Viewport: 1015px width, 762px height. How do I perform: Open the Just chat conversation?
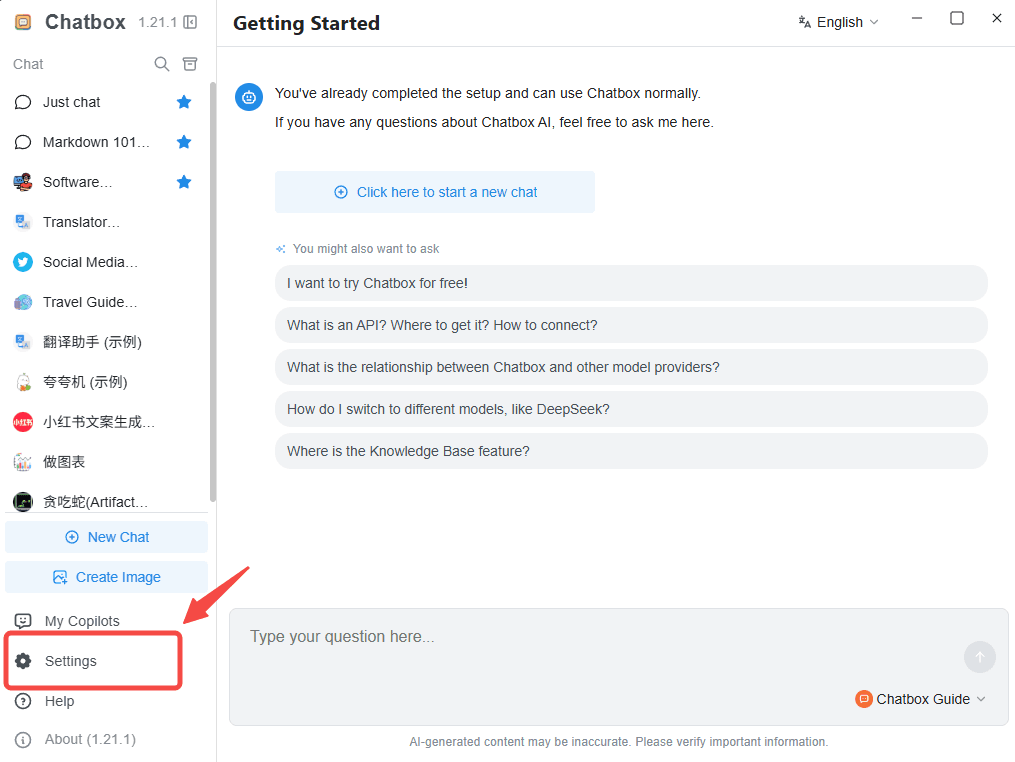[104, 102]
